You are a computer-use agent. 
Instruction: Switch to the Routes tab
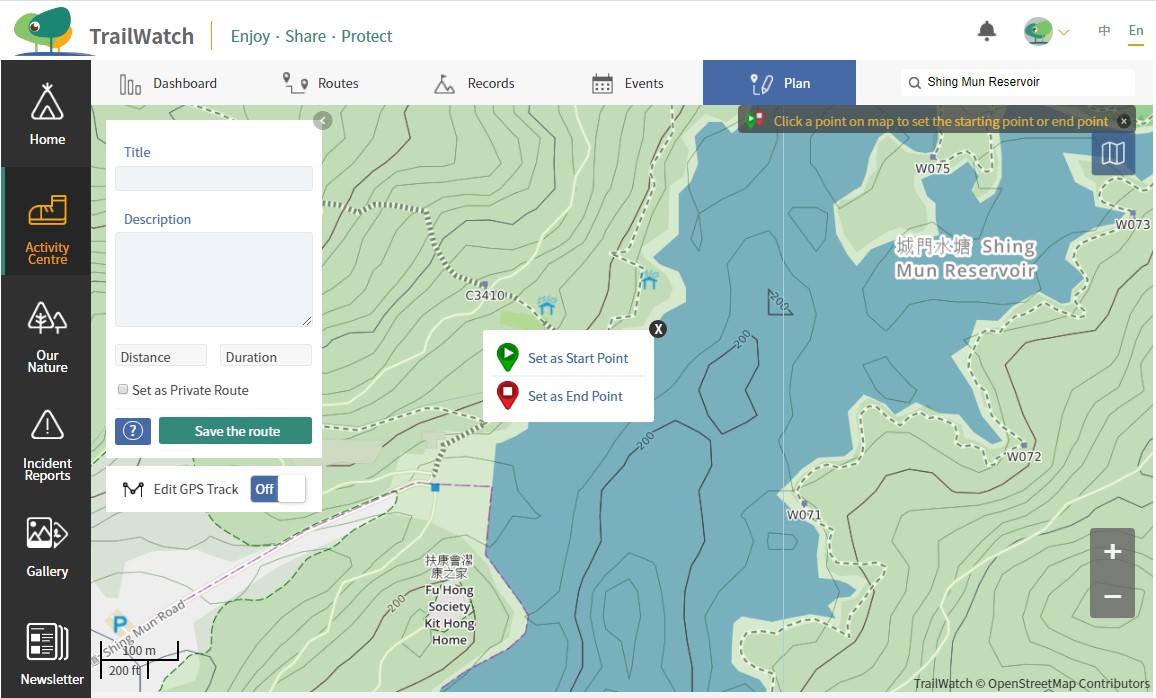[x=320, y=83]
